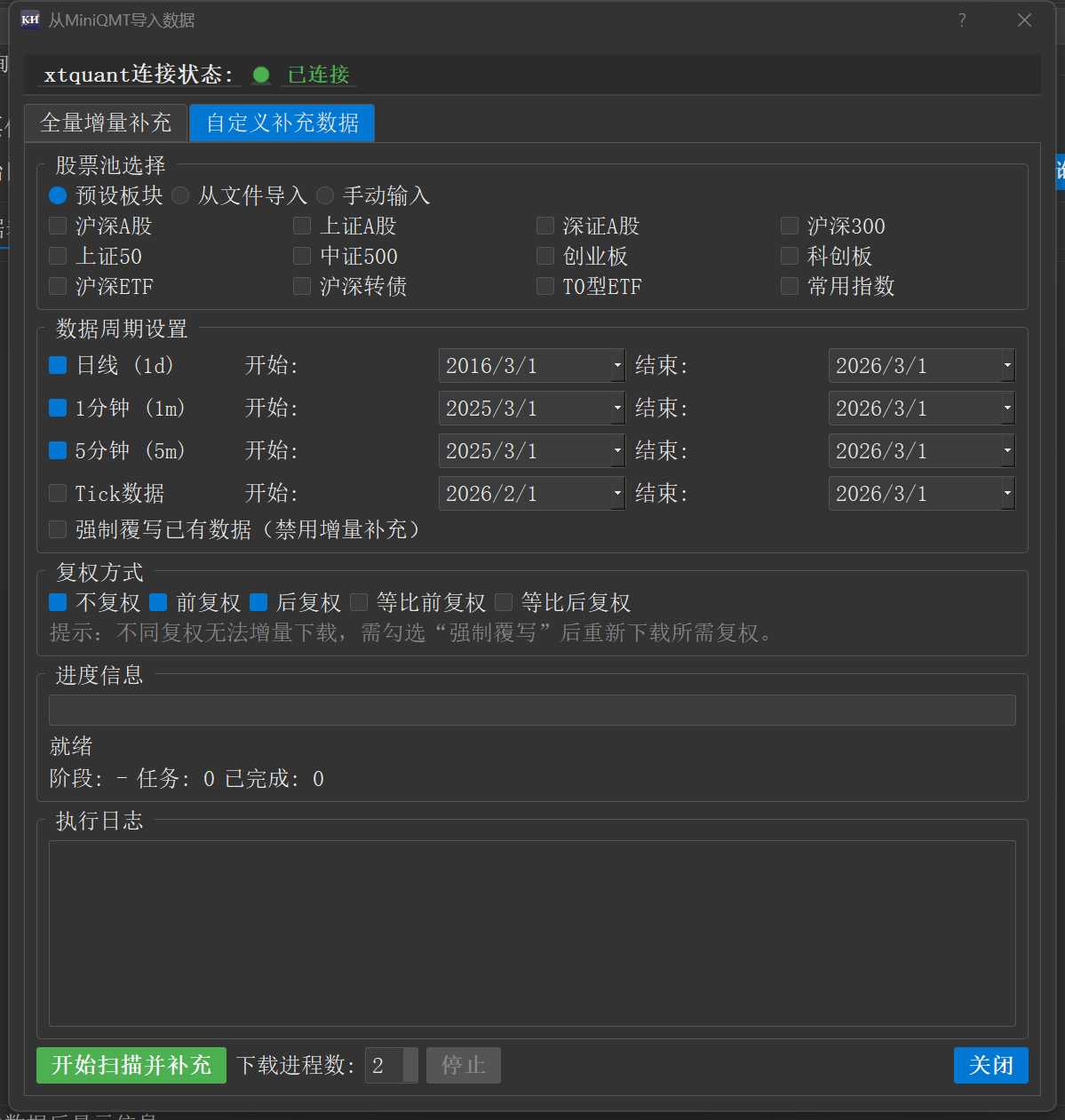Viewport: 1065px width, 1120px height.
Task: Choose the 手动输入 radio option
Action: (325, 195)
